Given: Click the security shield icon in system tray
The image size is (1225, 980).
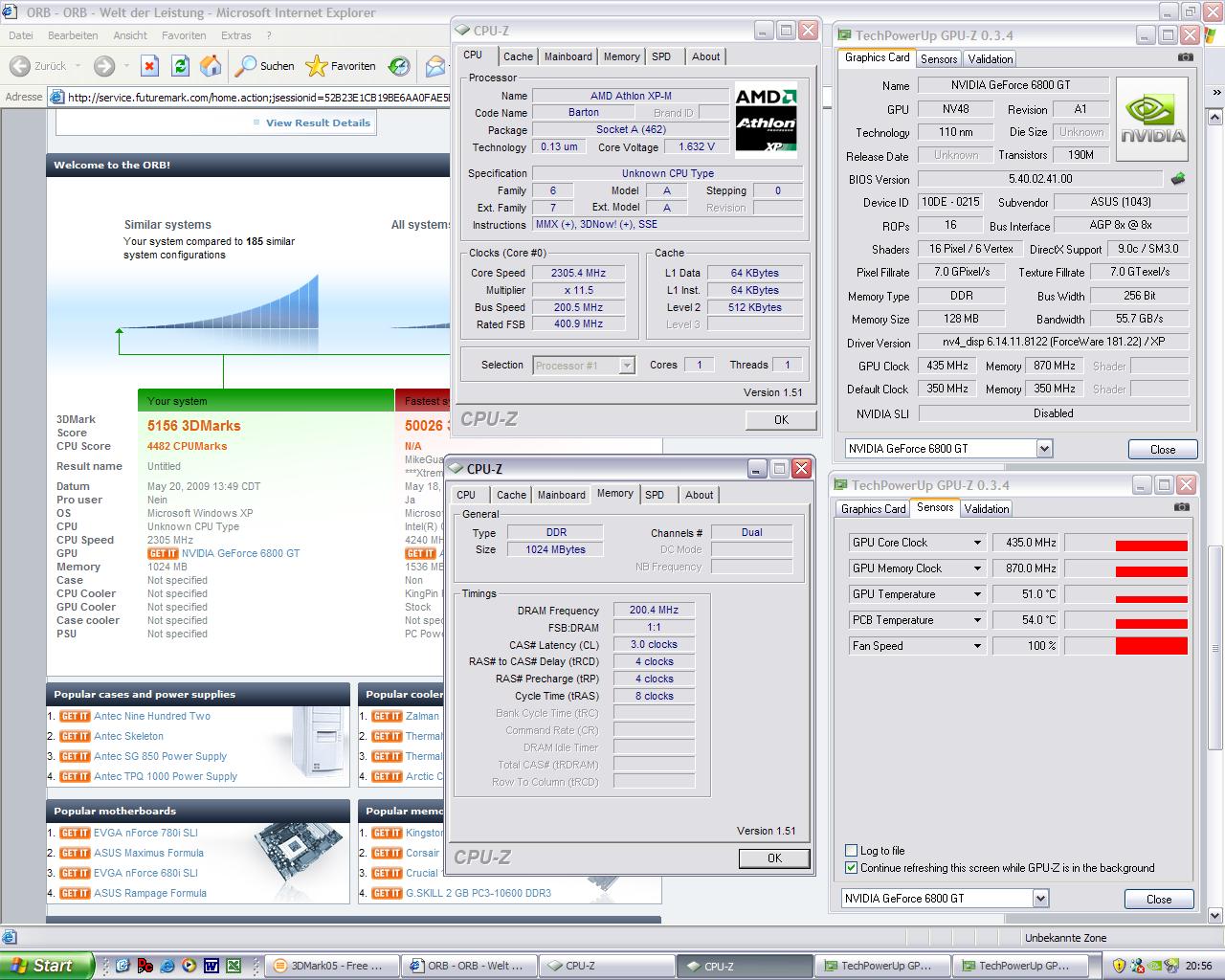Looking at the screenshot, I should [1119, 966].
